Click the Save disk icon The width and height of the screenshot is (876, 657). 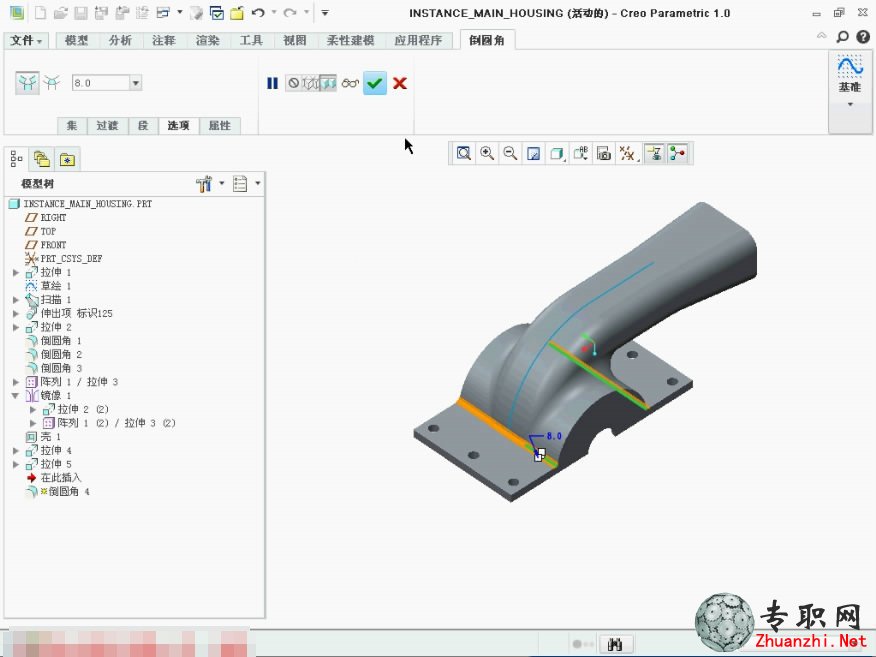tap(81, 12)
